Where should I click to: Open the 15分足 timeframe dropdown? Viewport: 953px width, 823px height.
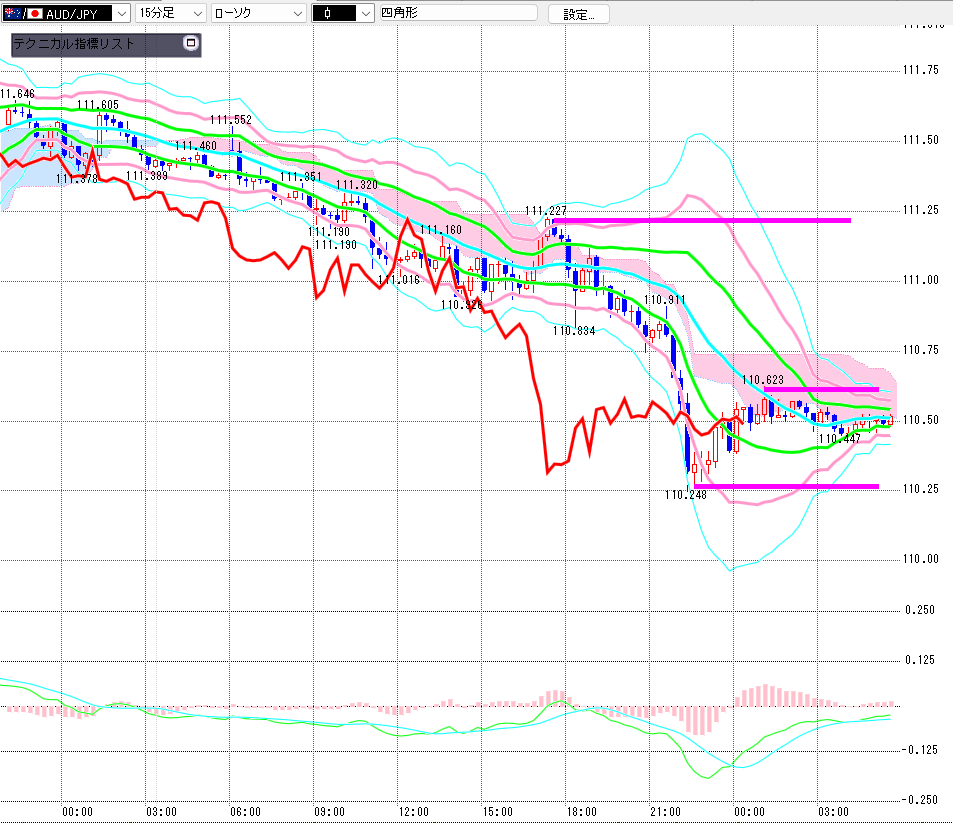tap(171, 13)
